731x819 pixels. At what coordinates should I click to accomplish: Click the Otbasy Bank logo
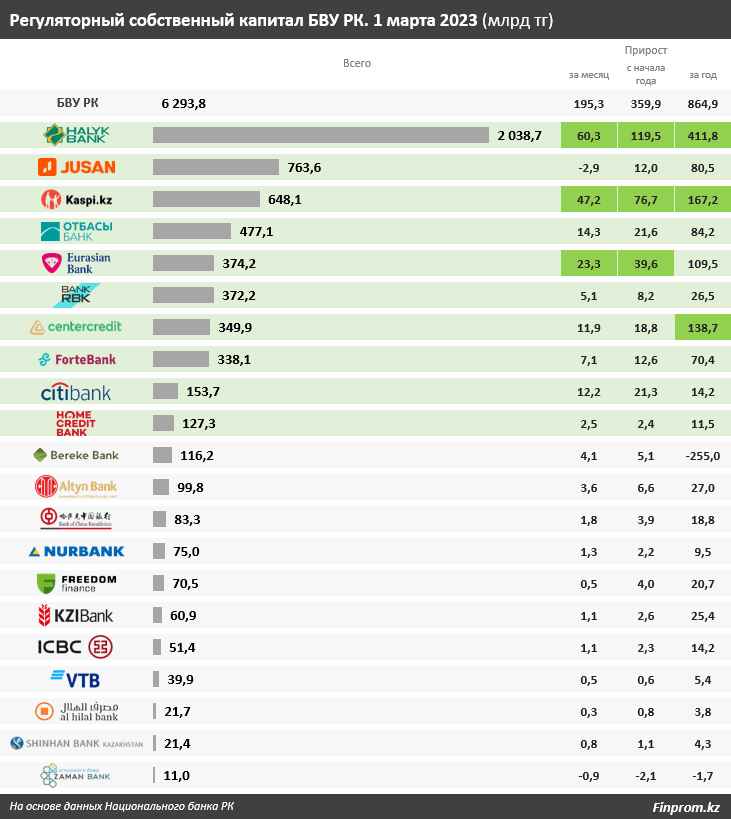[x=77, y=231]
